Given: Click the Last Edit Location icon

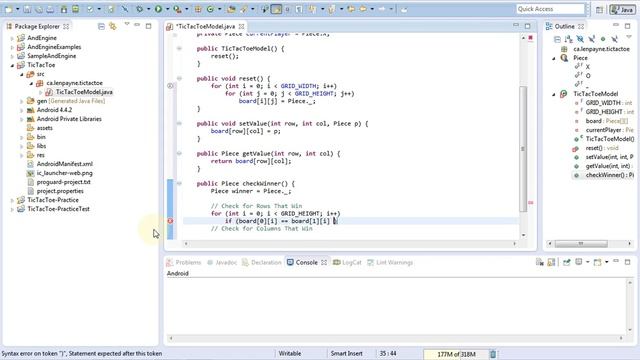Looking at the screenshot, I should coord(351,9).
